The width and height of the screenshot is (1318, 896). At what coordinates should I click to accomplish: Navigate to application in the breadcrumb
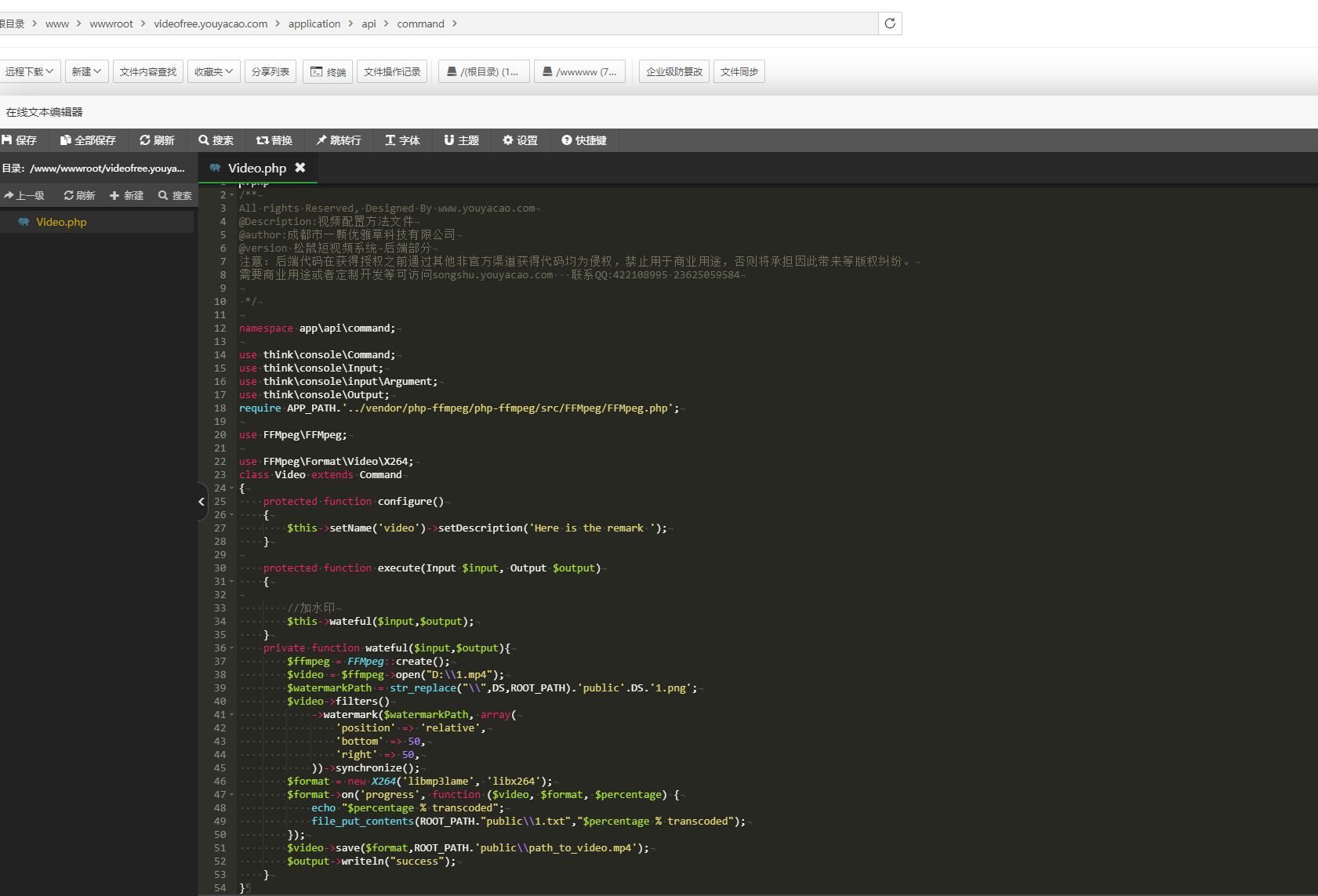pyautogui.click(x=314, y=24)
